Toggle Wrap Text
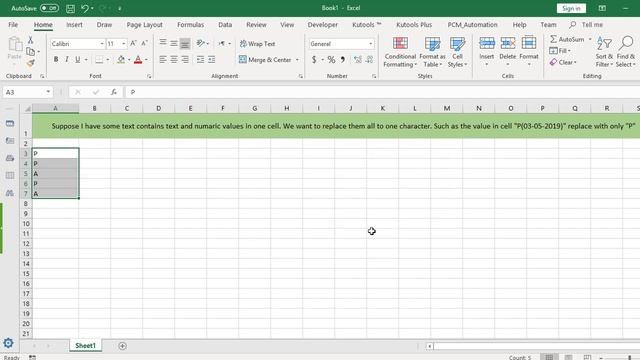Screen dimensions: 640x360 click(258, 44)
